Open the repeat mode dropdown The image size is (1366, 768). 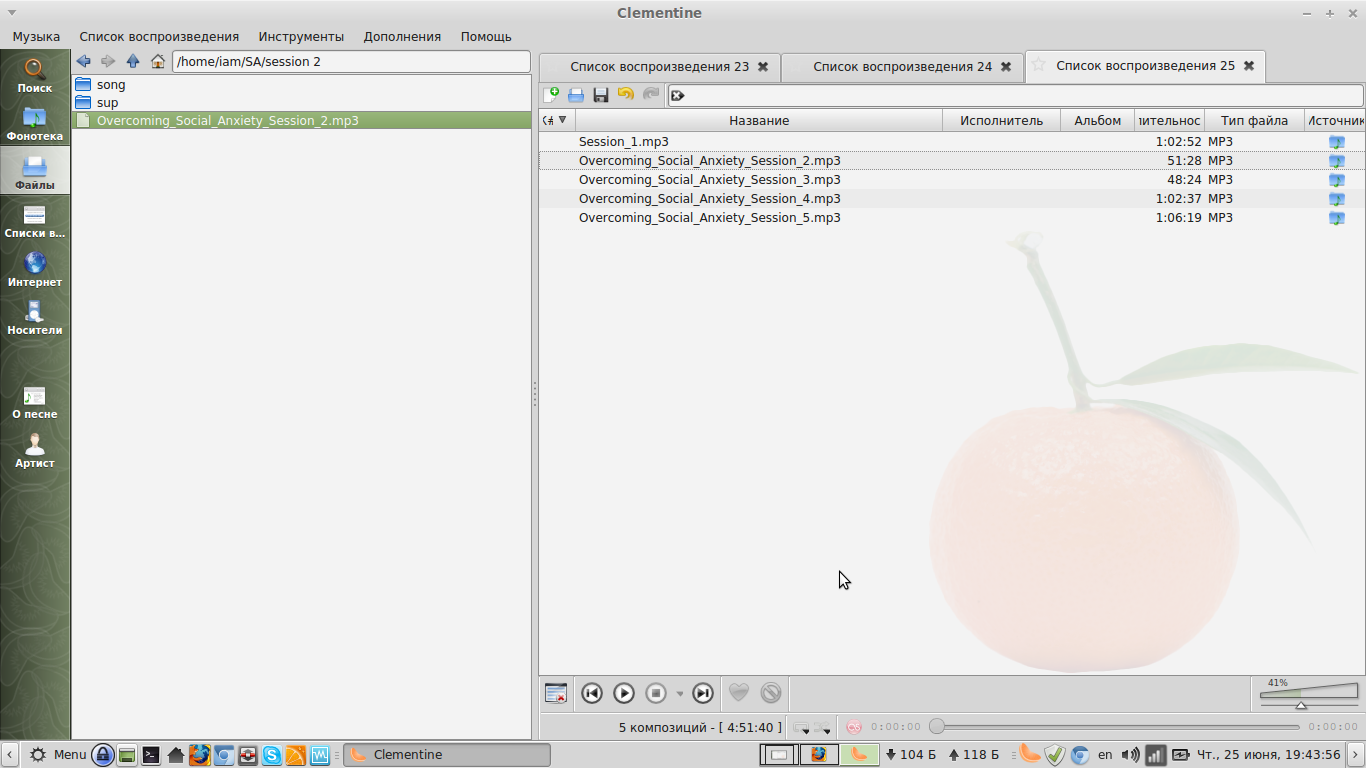coord(801,728)
